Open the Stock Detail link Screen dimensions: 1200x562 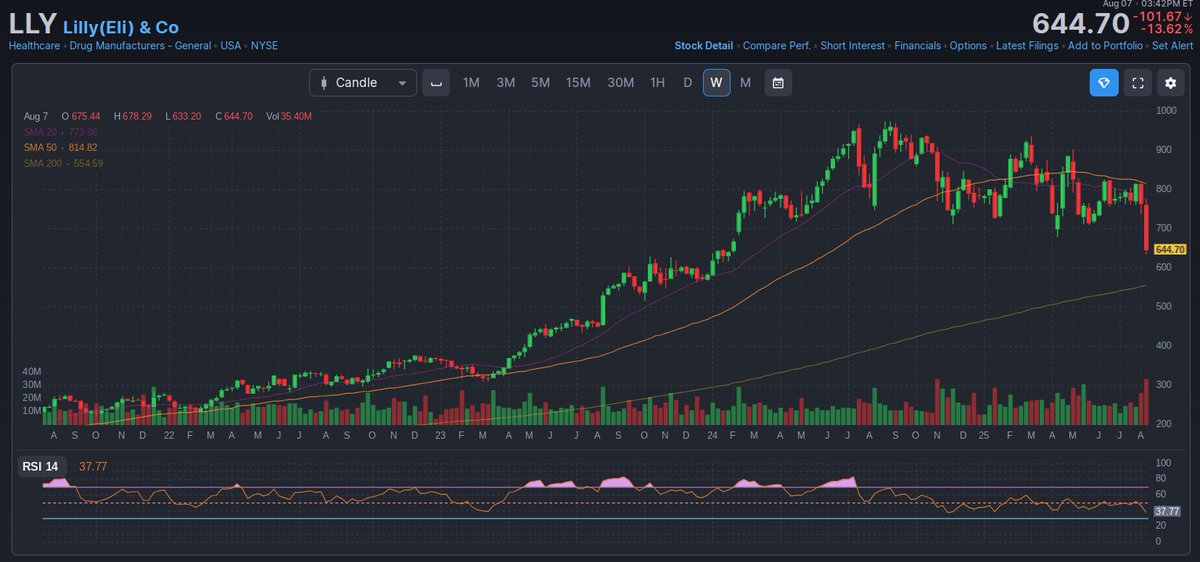pyautogui.click(x=704, y=46)
